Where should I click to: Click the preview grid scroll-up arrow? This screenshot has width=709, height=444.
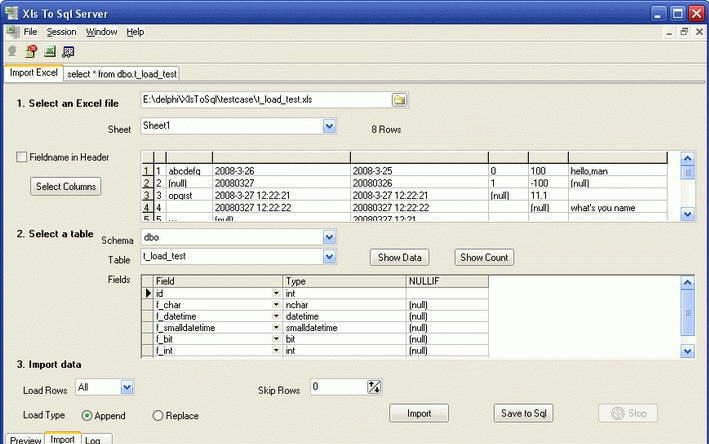point(687,159)
